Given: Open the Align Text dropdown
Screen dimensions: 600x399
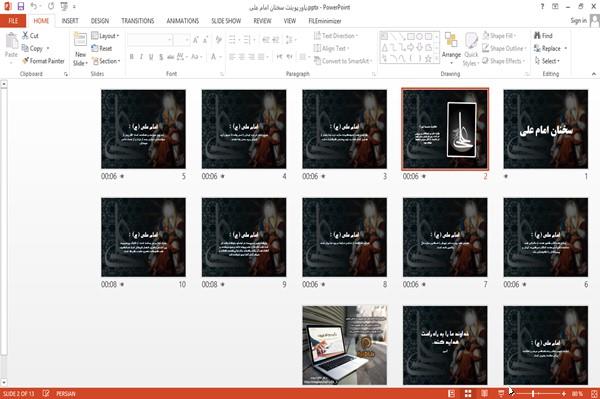Looking at the screenshot, I should tap(331, 48).
